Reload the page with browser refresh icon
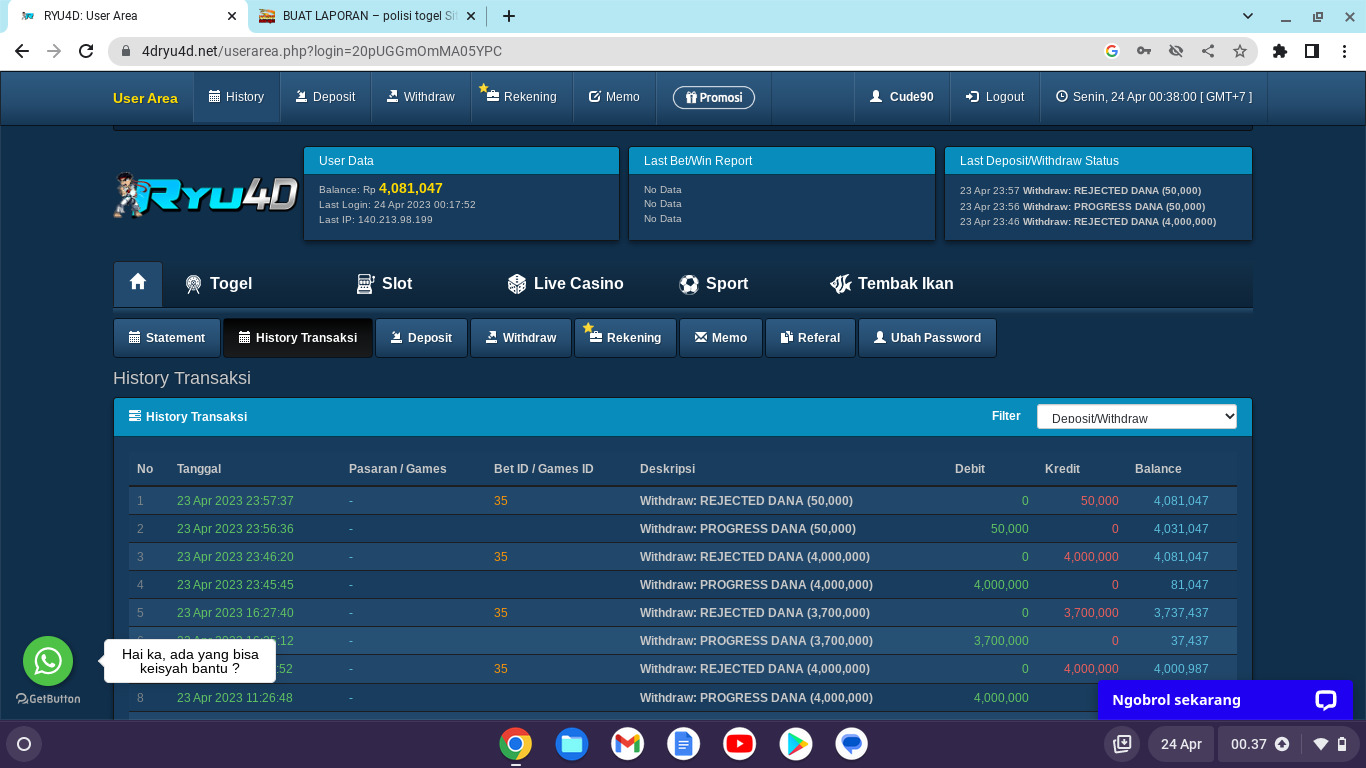Viewport: 1366px width, 768px height. (x=86, y=51)
